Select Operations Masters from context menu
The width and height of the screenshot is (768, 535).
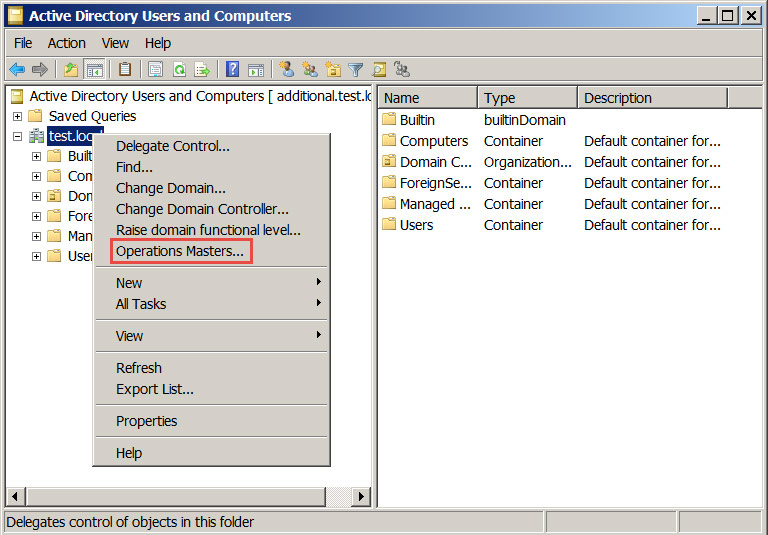click(179, 251)
